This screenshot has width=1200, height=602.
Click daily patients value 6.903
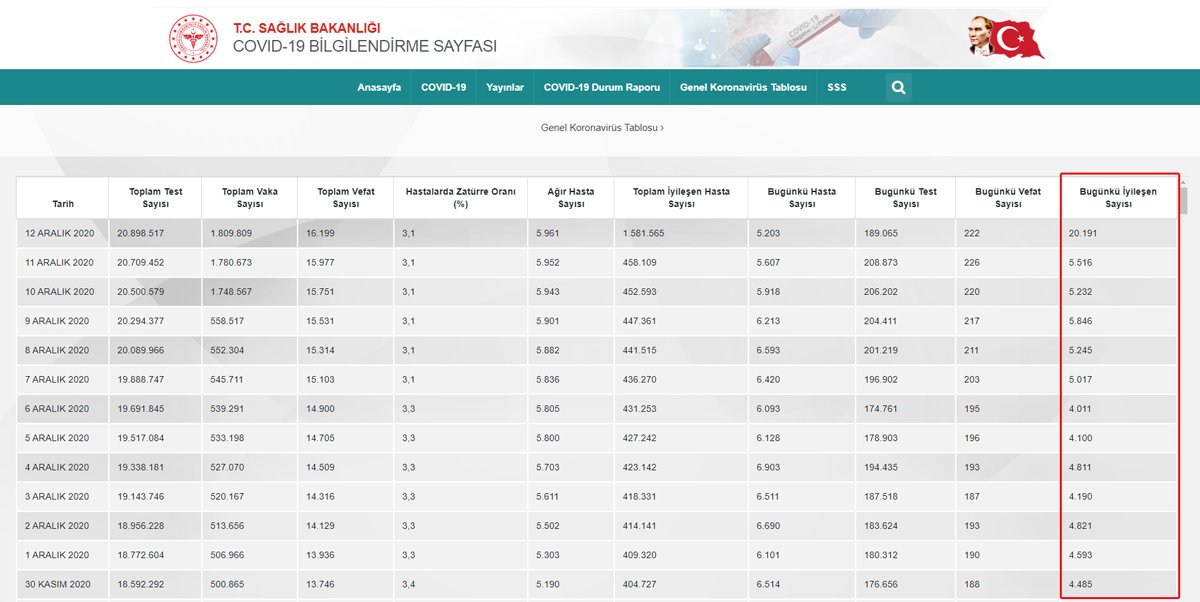769,467
